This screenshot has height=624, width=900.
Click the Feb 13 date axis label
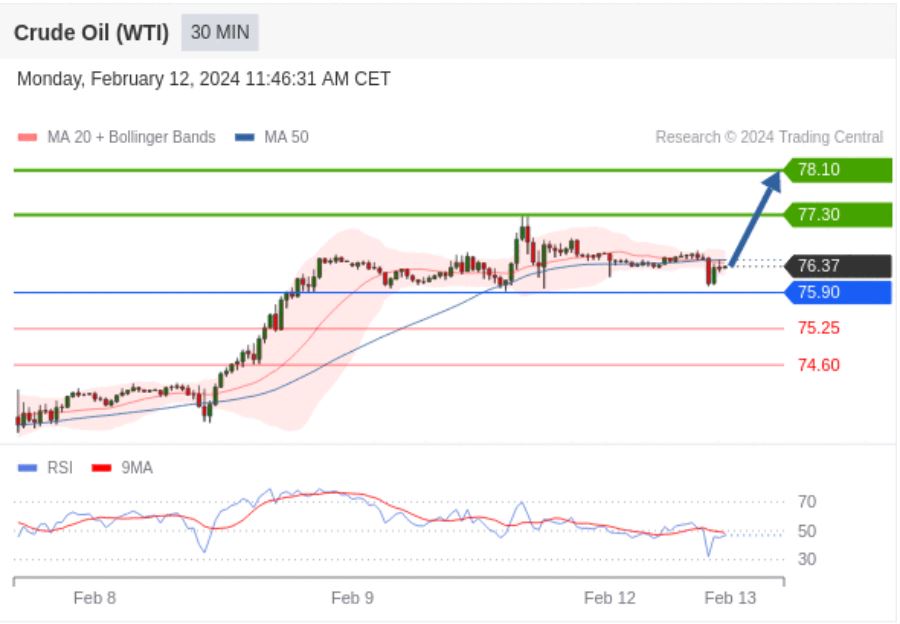click(730, 598)
